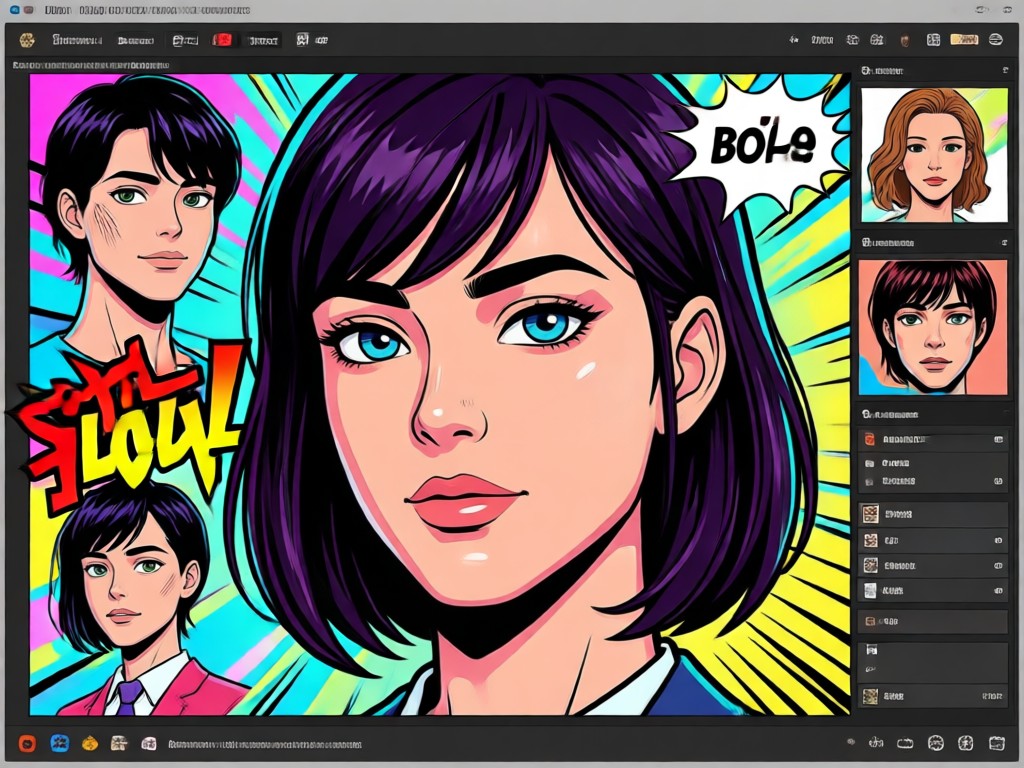Click the yellow gem icon in the bottom bar

pyautogui.click(x=90, y=743)
